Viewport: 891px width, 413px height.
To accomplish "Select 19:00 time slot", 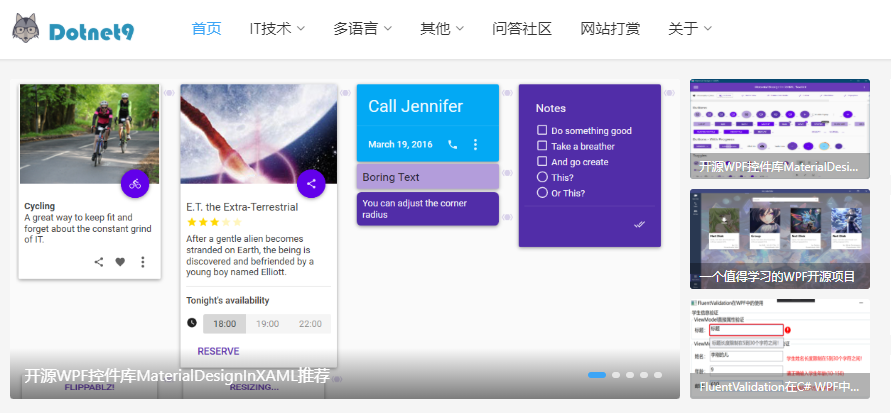I will (267, 324).
